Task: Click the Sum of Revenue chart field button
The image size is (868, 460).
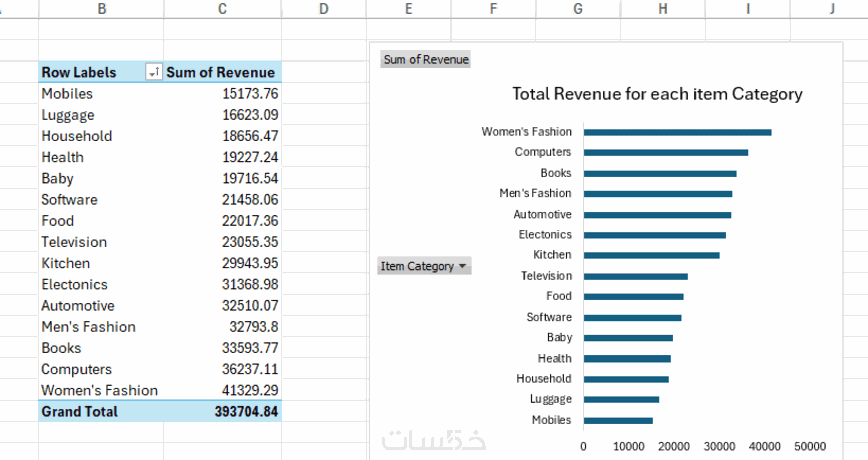Action: tap(426, 59)
